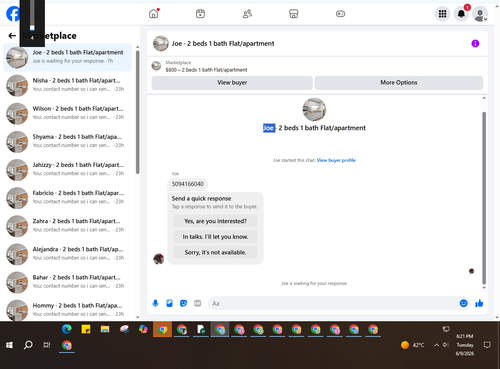Click the system tray volume icon
The height and width of the screenshot is (369, 500).
[x=446, y=345]
